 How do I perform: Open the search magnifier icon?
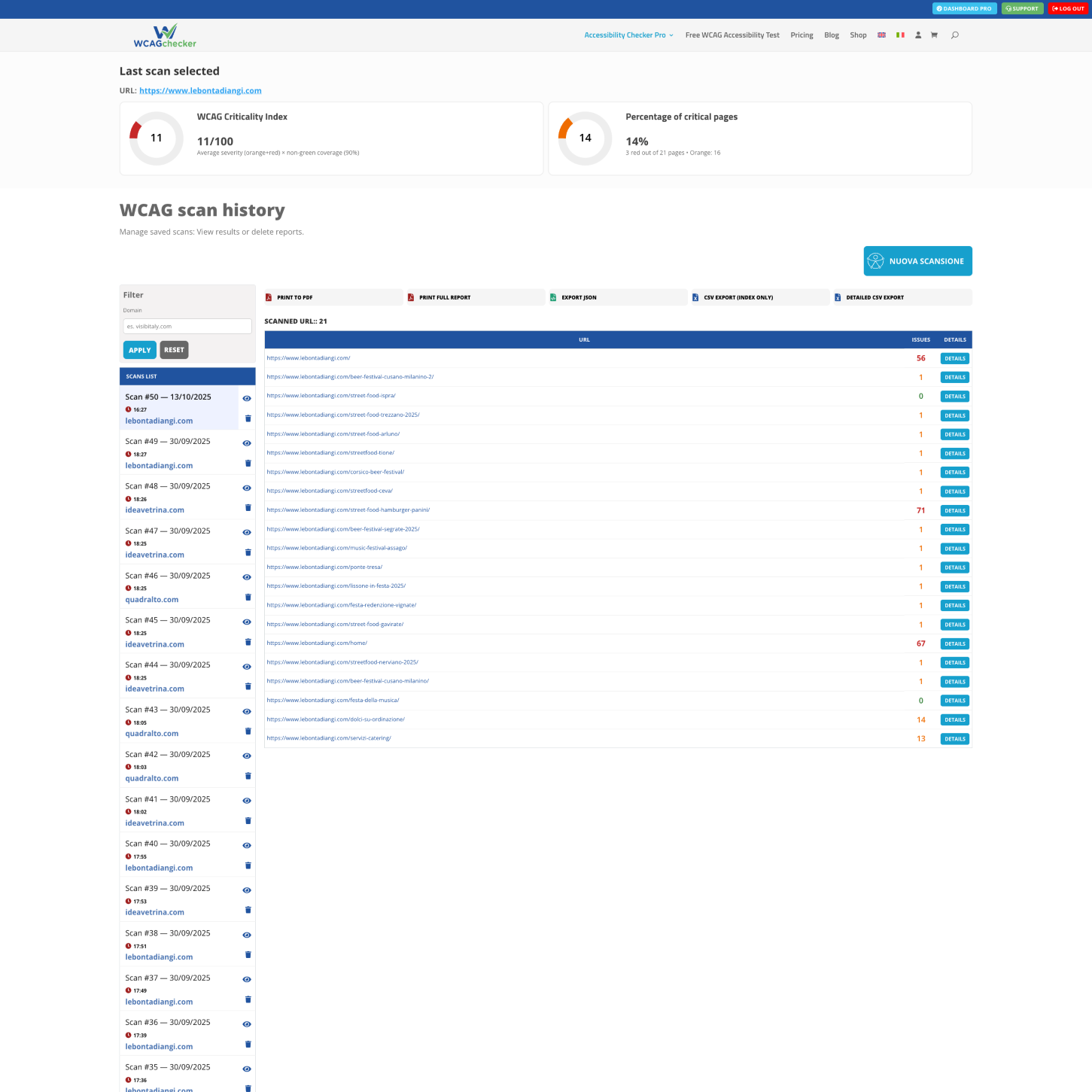coord(955,35)
